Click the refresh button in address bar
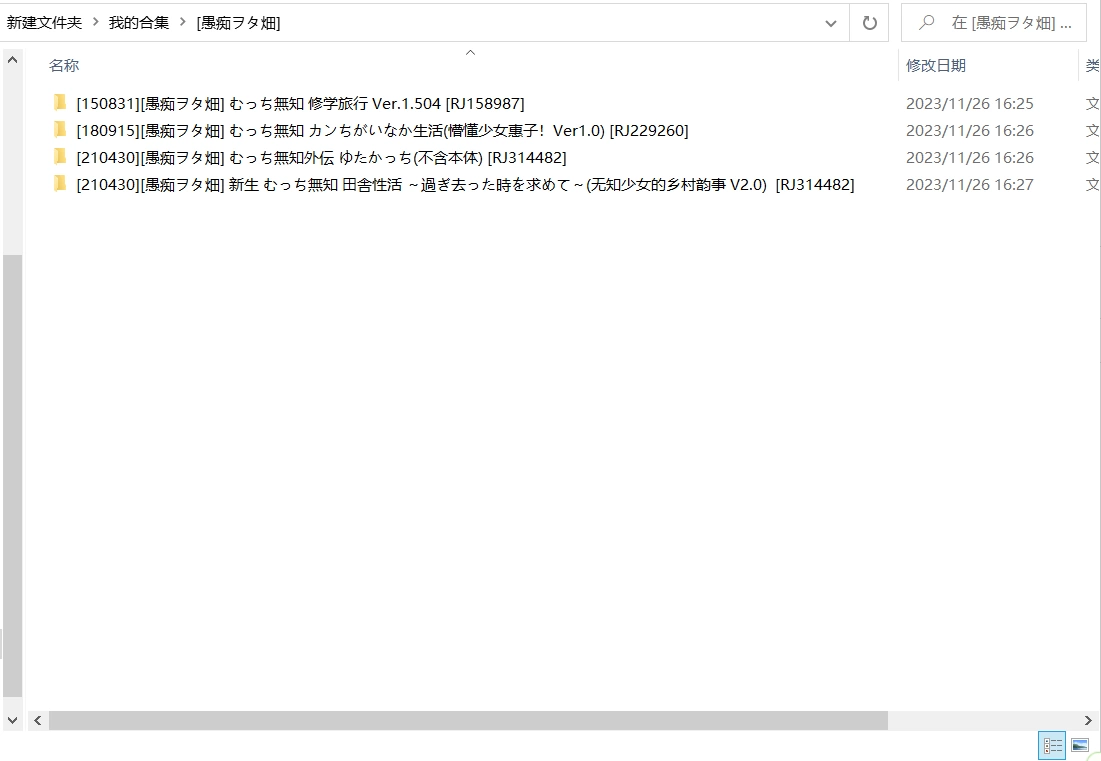1101x761 pixels. coord(869,23)
